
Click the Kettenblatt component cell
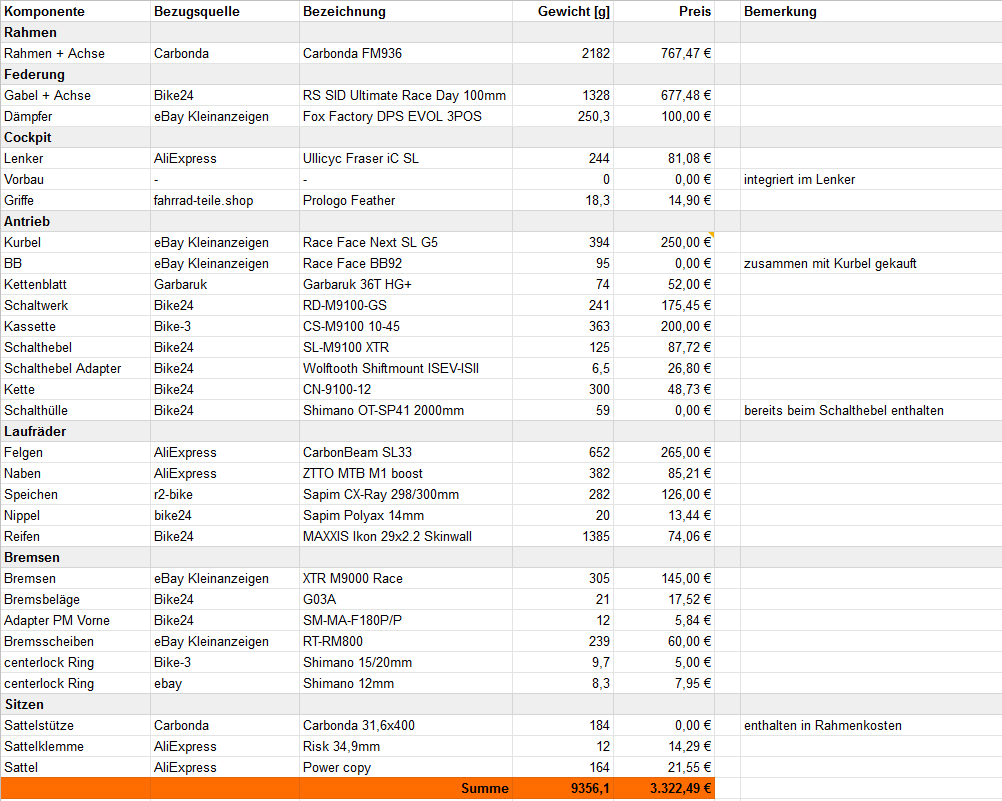point(75,284)
